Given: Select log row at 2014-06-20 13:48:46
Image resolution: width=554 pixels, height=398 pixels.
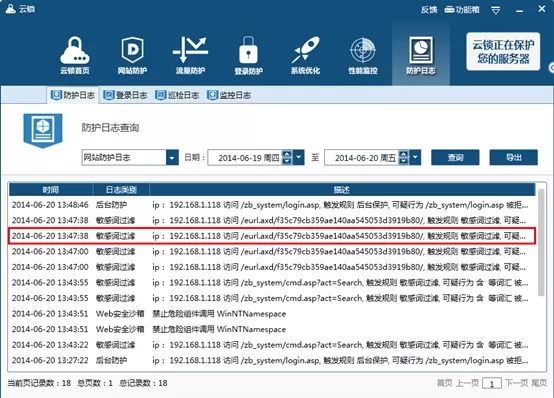Looking at the screenshot, I should click(x=272, y=205).
